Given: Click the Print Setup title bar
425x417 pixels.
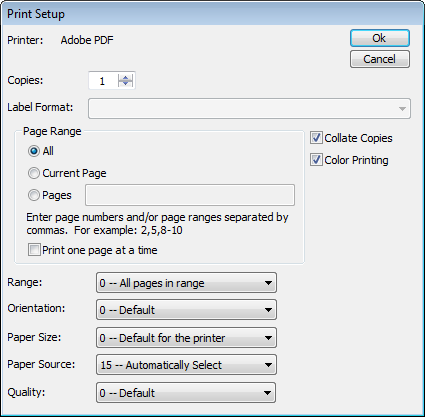Looking at the screenshot, I should [x=212, y=14].
